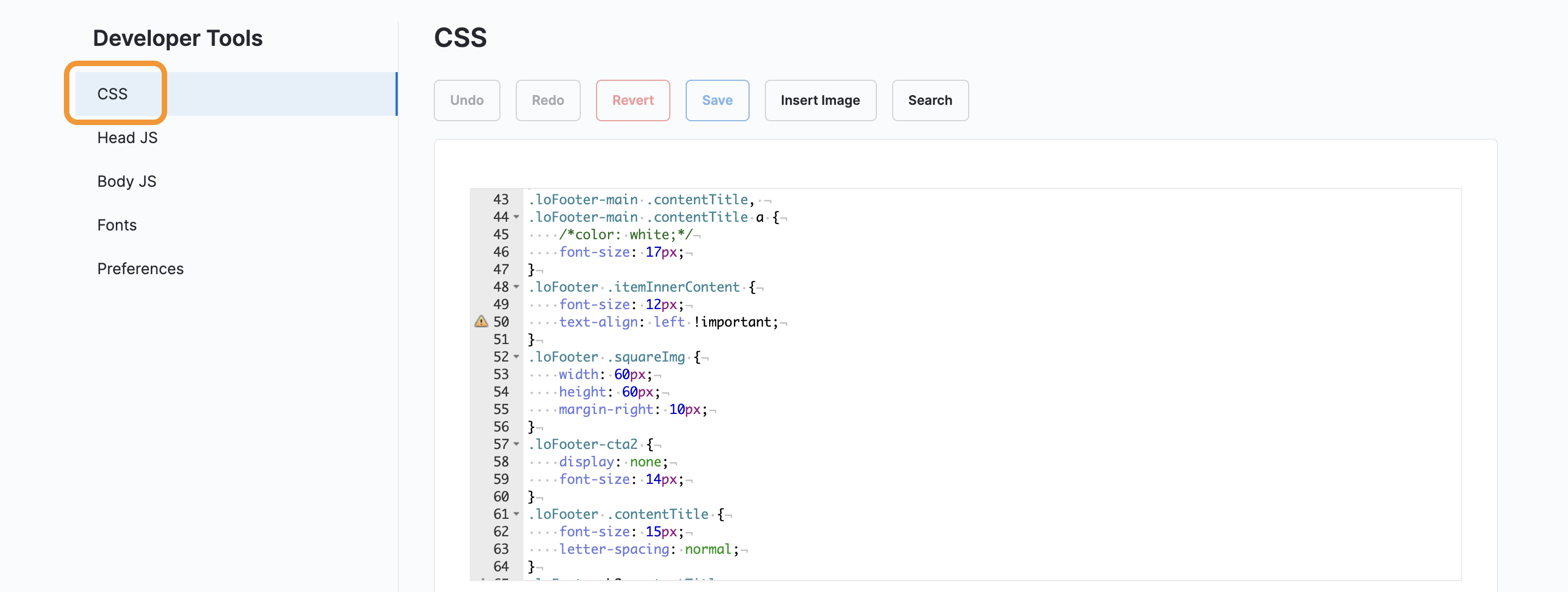The height and width of the screenshot is (592, 1568).
Task: Collapse the .loFooter .itemInnerContent rule
Action: [x=516, y=287]
